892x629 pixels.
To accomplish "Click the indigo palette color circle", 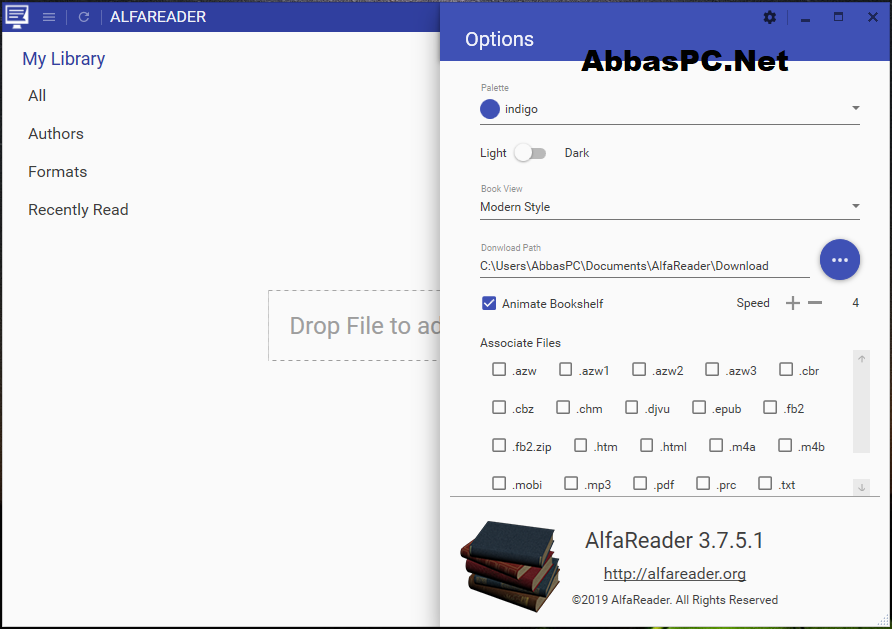I will [x=490, y=109].
